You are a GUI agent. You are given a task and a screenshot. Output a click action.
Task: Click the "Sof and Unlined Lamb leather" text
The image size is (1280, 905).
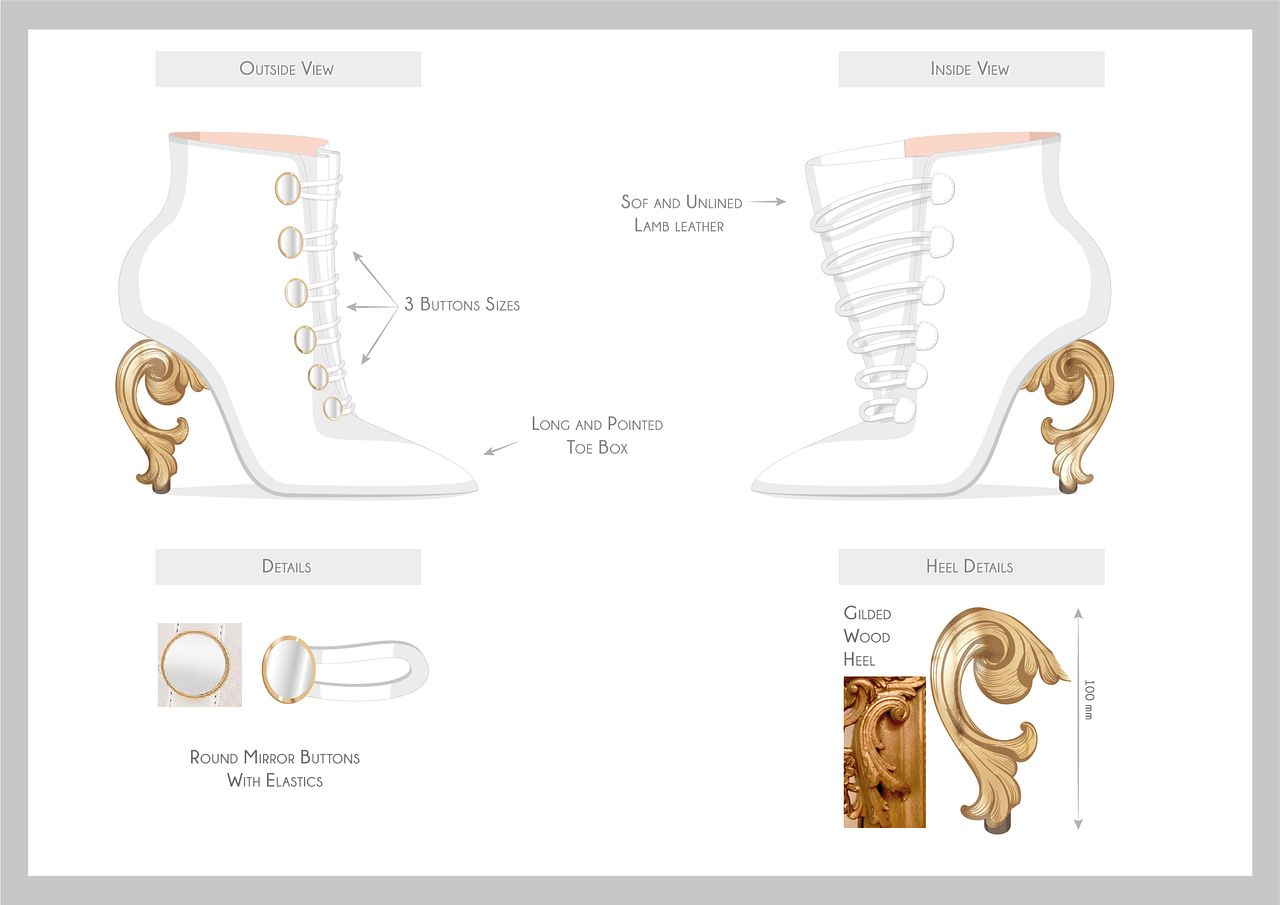tap(681, 214)
